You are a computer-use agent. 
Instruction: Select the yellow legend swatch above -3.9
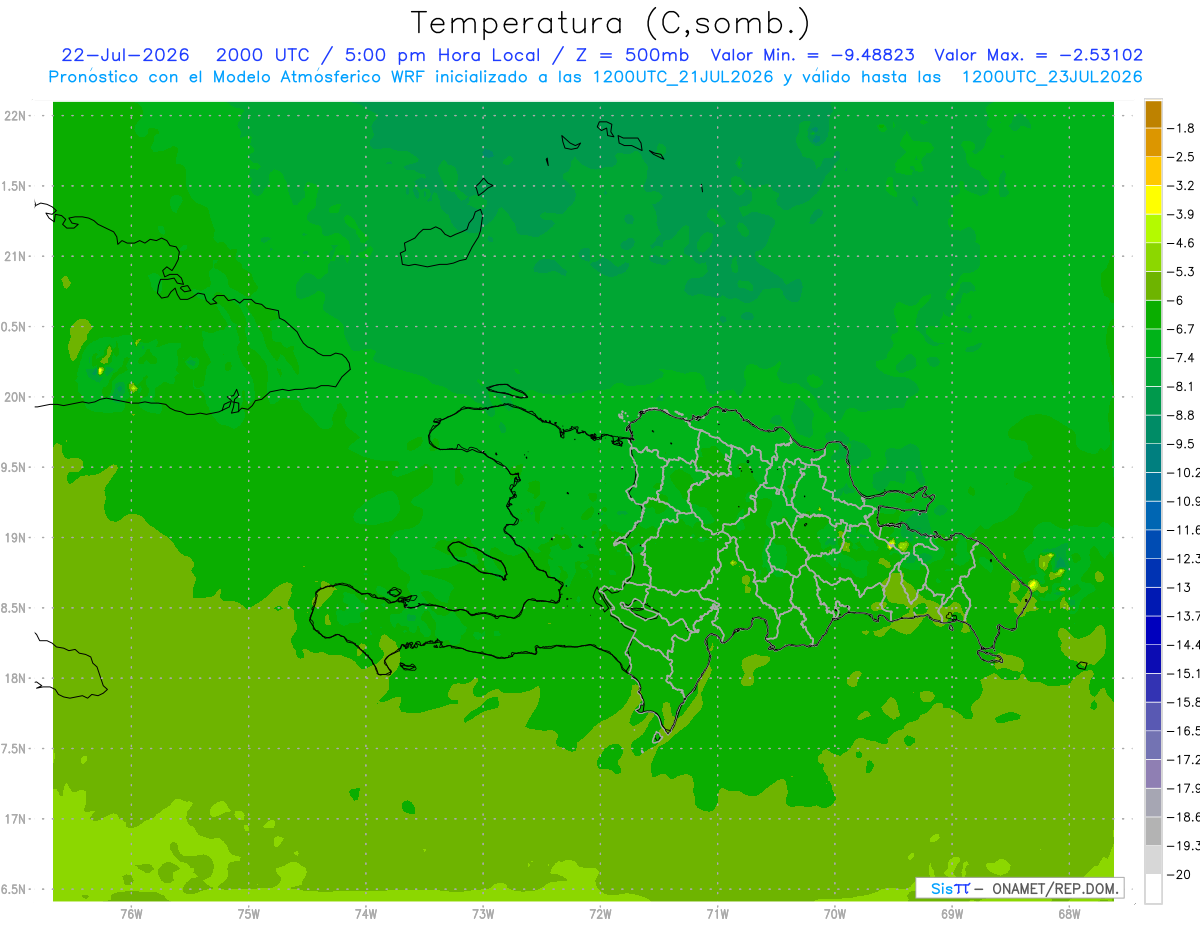pyautogui.click(x=1153, y=200)
